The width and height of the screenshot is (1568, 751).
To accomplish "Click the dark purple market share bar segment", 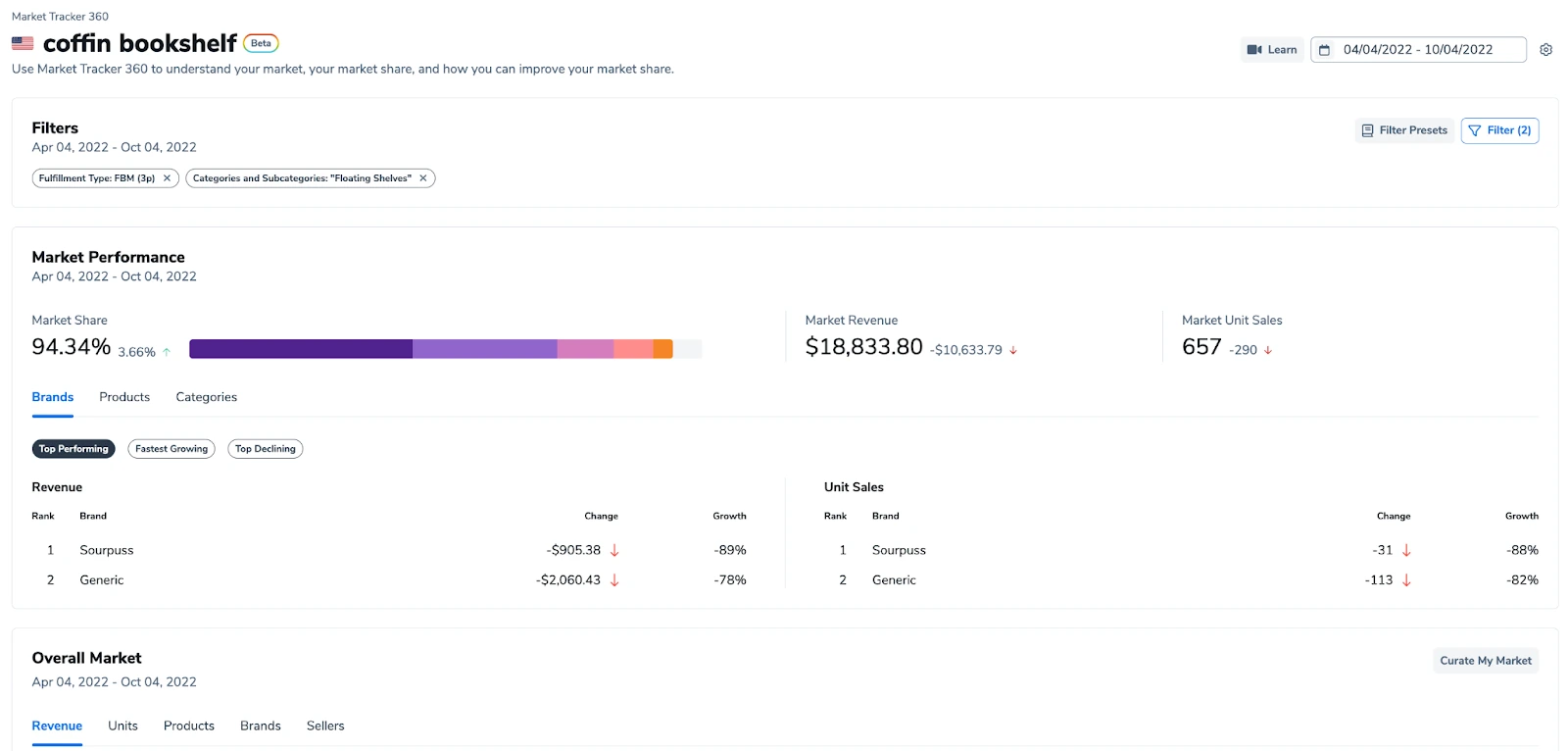I will (x=300, y=349).
